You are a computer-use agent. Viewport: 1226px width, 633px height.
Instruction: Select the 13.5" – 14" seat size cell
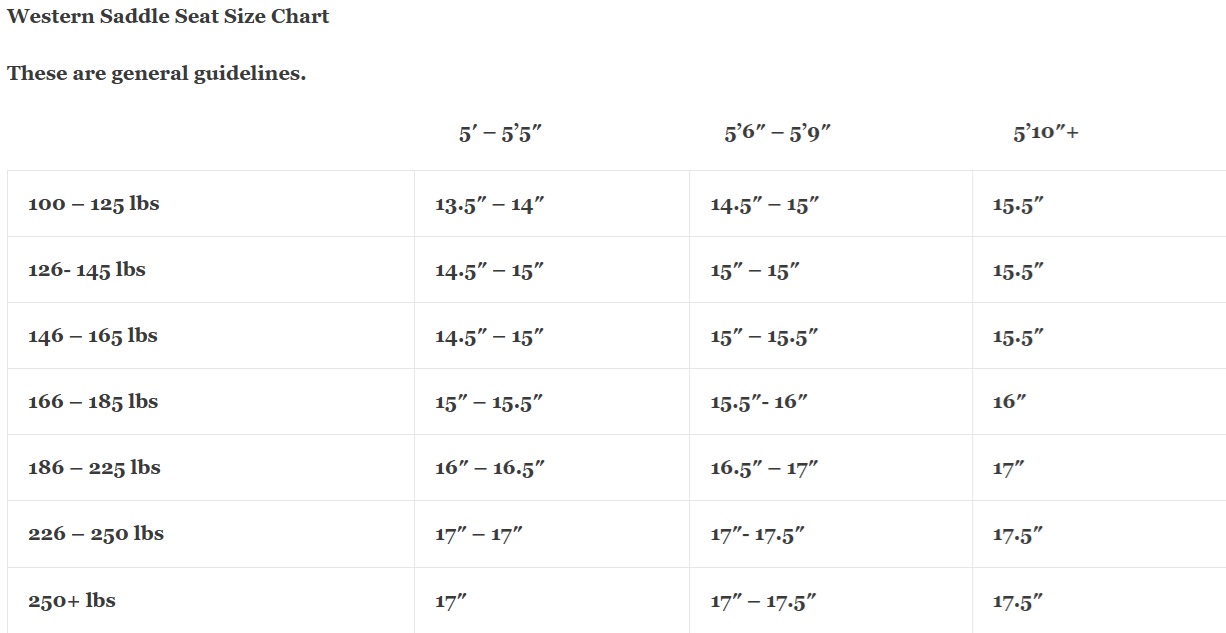pyautogui.click(x=489, y=205)
